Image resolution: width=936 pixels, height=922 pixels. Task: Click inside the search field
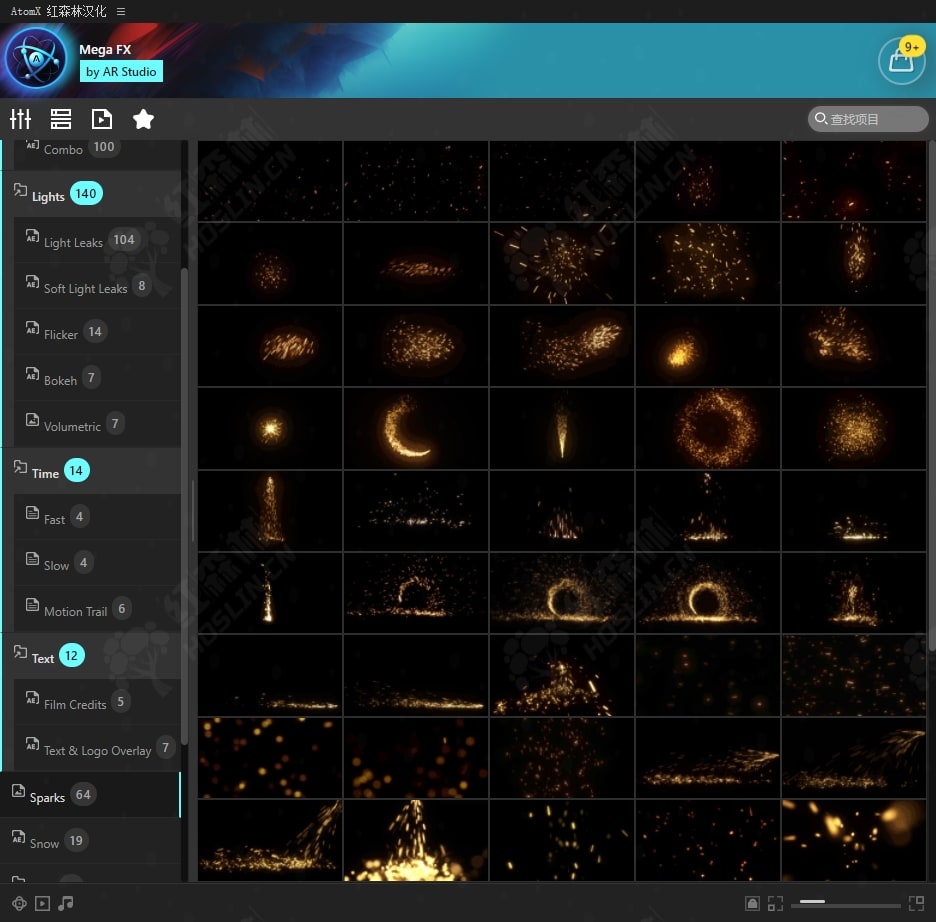pos(868,119)
